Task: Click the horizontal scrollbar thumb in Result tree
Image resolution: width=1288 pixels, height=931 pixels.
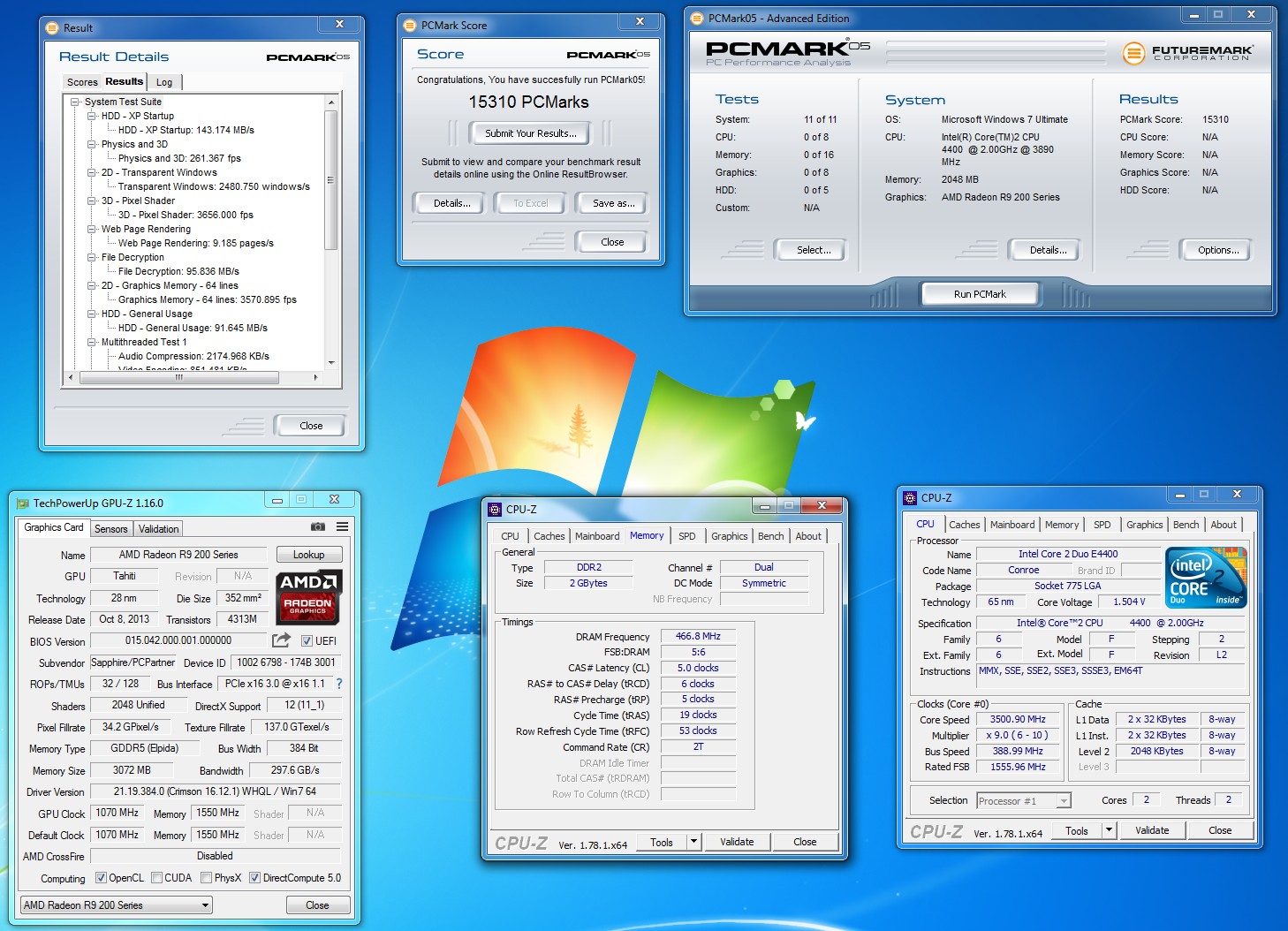Action: tap(179, 377)
